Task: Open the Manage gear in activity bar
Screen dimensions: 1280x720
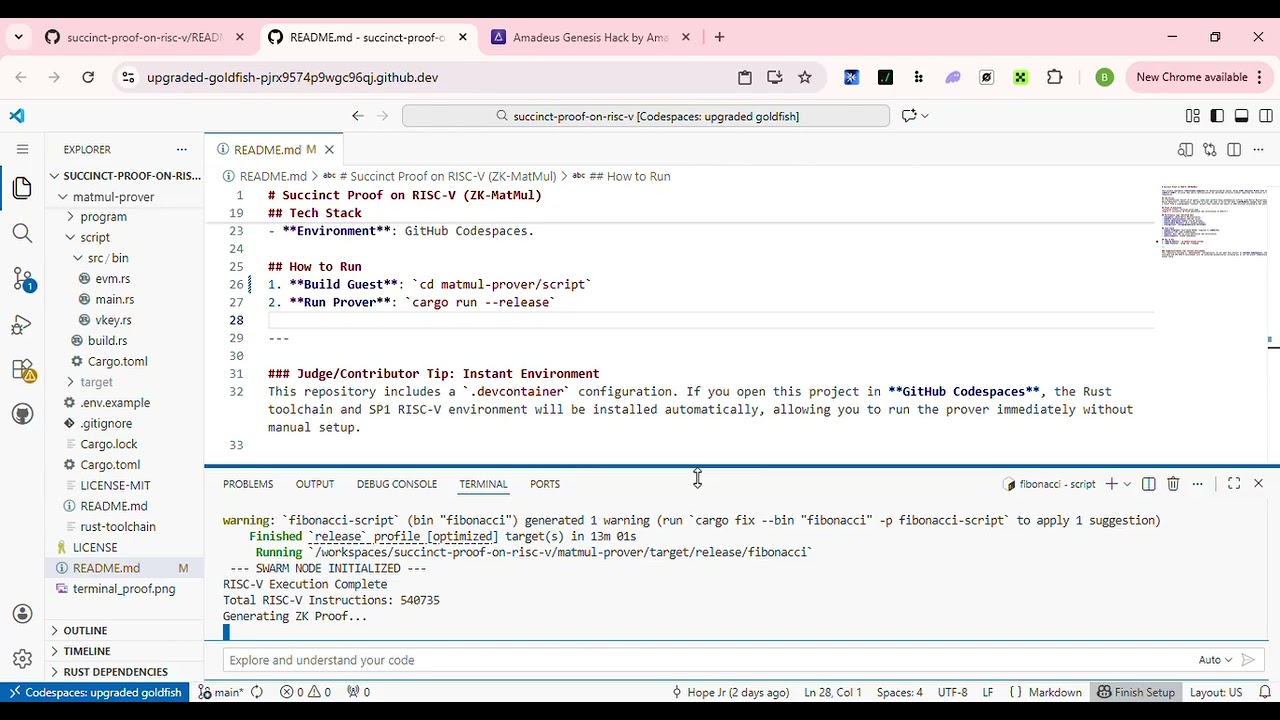Action: coord(22,659)
